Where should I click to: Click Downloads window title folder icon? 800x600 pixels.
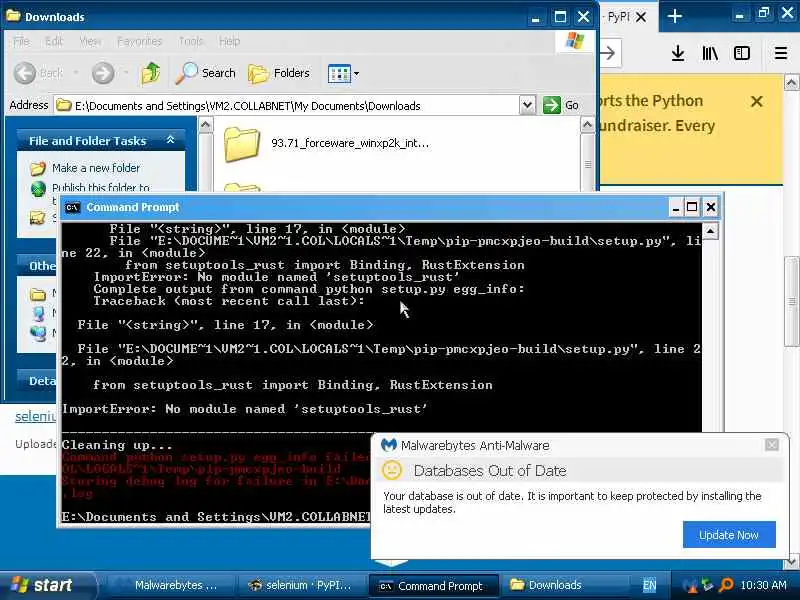click(x=13, y=16)
